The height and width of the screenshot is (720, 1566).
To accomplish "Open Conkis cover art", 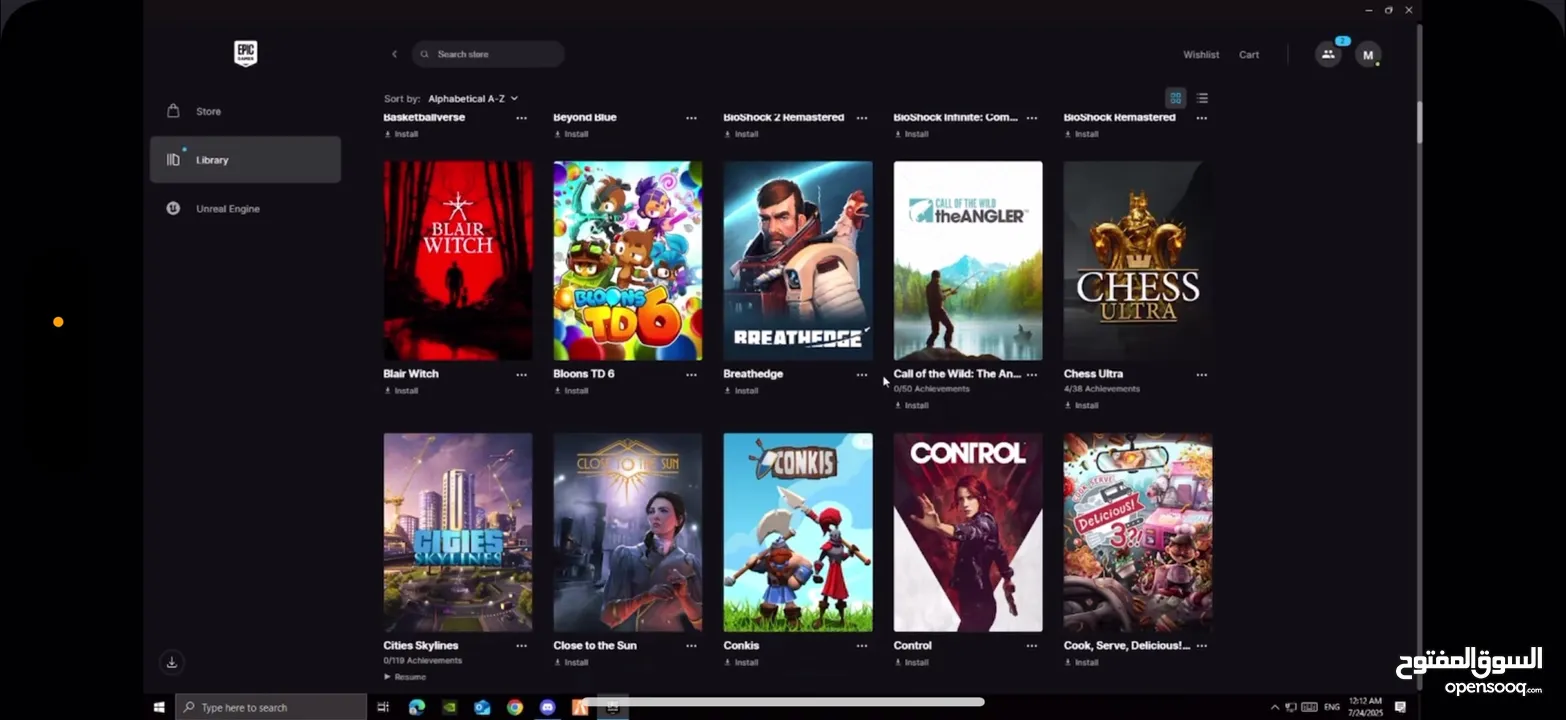I will pyautogui.click(x=798, y=533).
